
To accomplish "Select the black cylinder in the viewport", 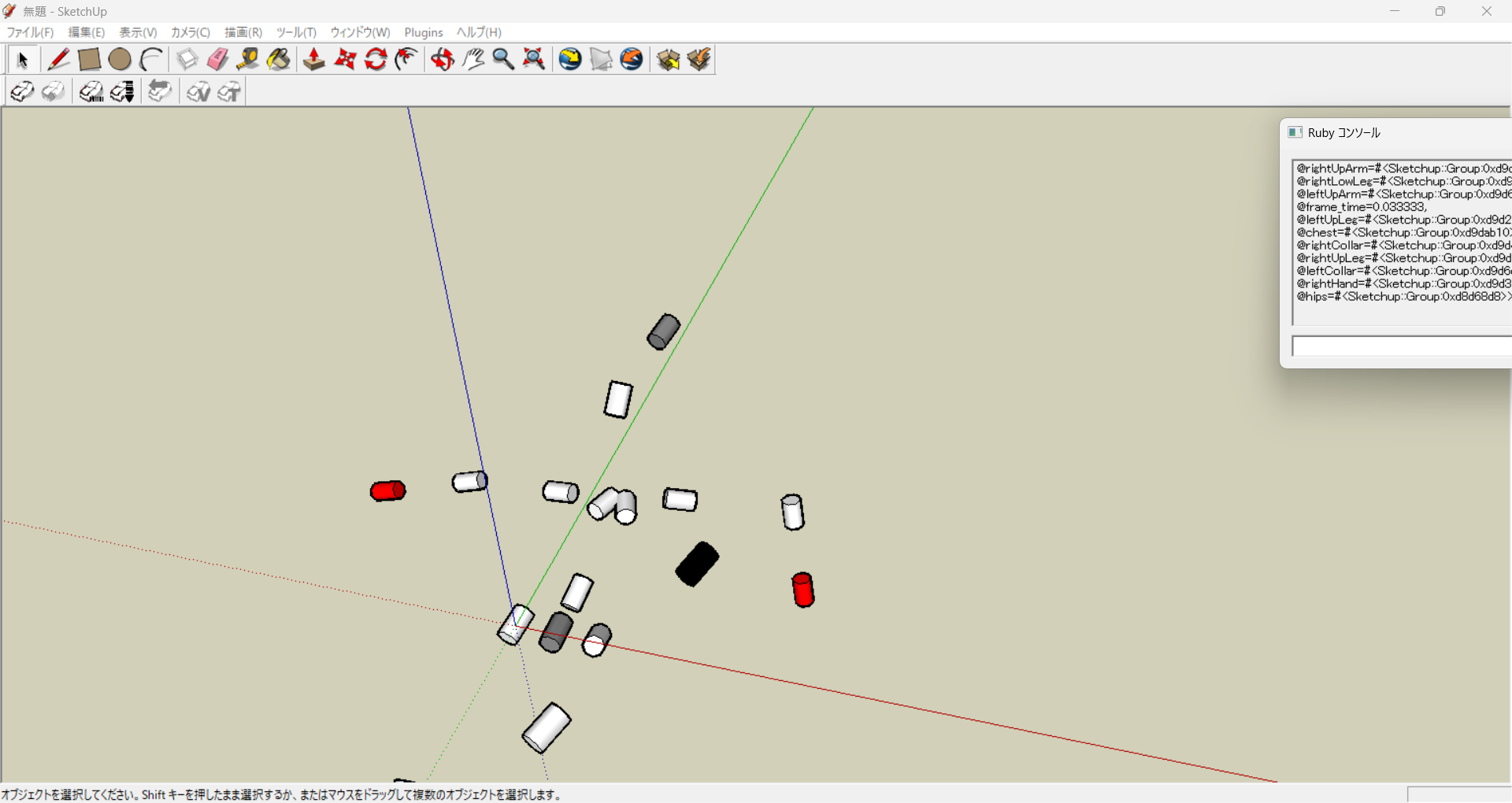I will coord(697,564).
